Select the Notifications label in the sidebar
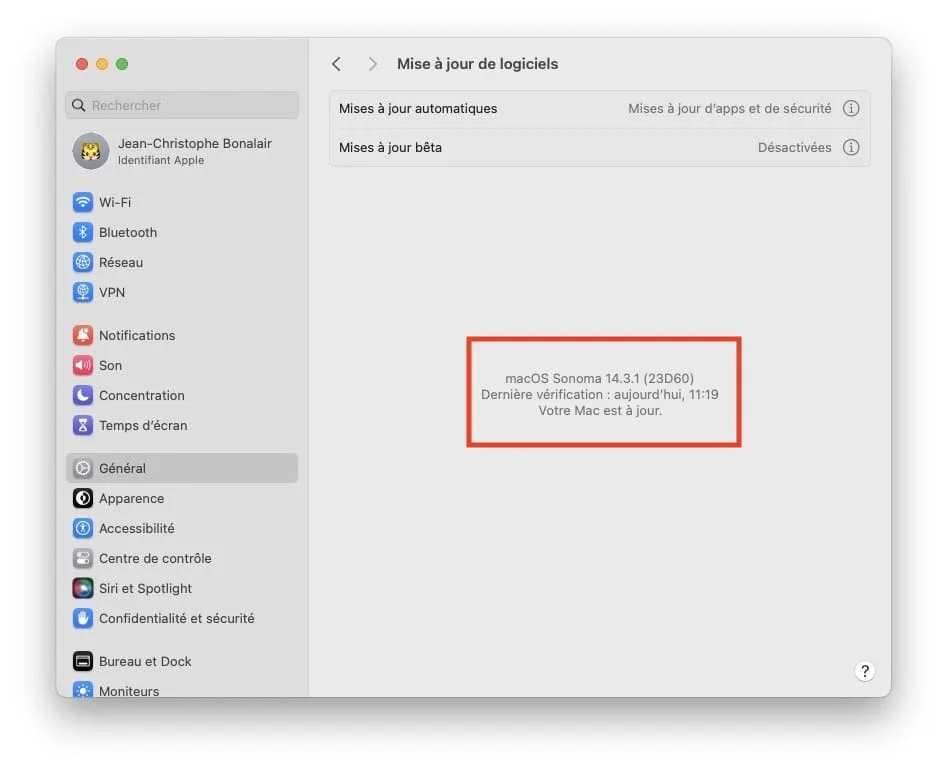 coord(137,335)
